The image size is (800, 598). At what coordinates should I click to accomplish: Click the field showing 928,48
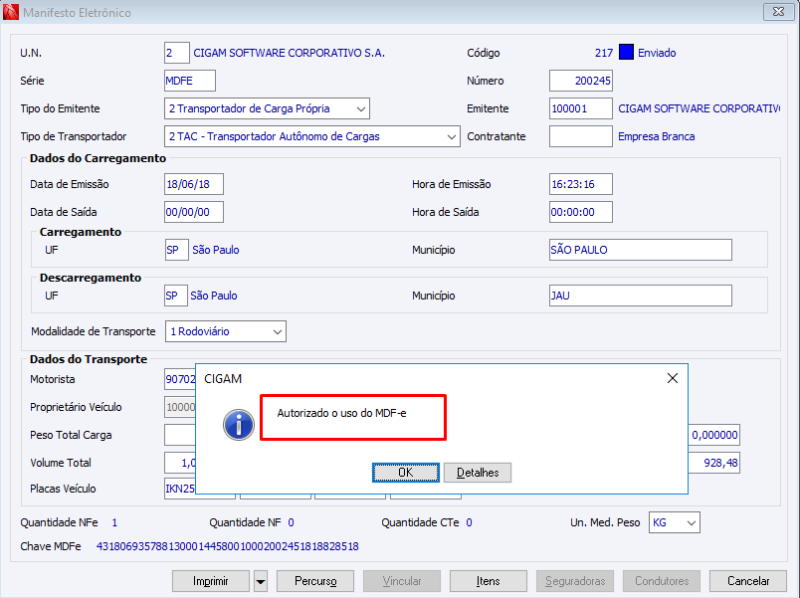[x=714, y=463]
